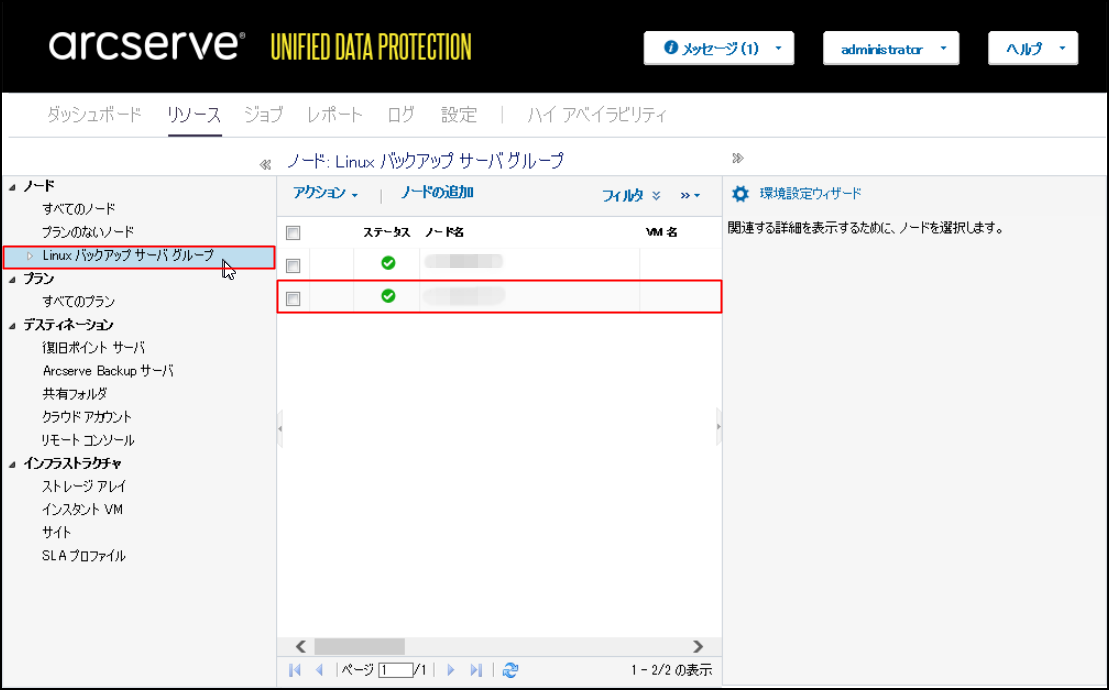Select 復旧ポイント サーバ in tree
Viewport: 1109px width, 690px height.
point(93,348)
